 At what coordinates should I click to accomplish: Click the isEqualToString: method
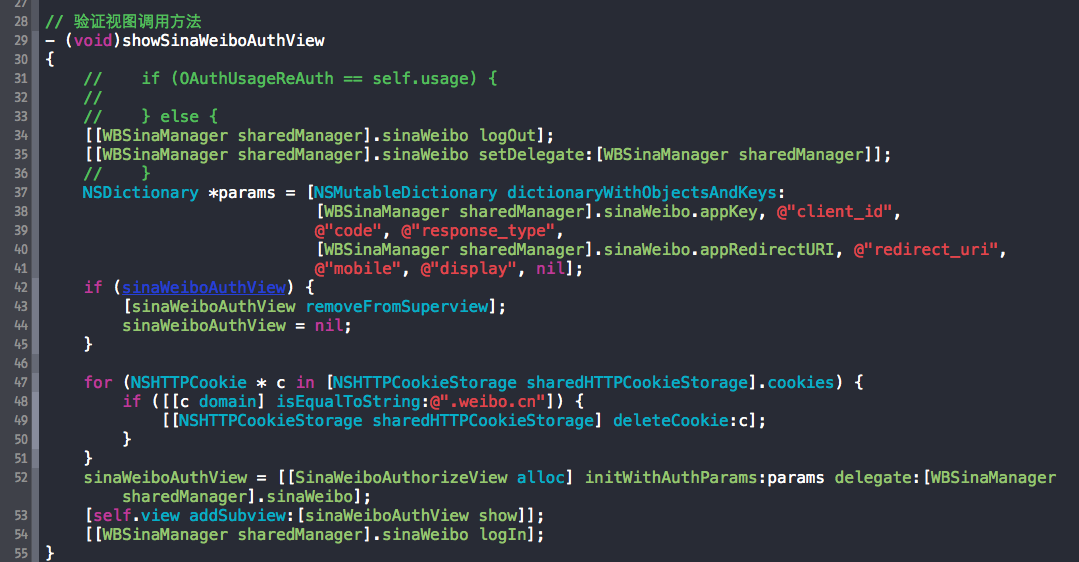tap(353, 402)
